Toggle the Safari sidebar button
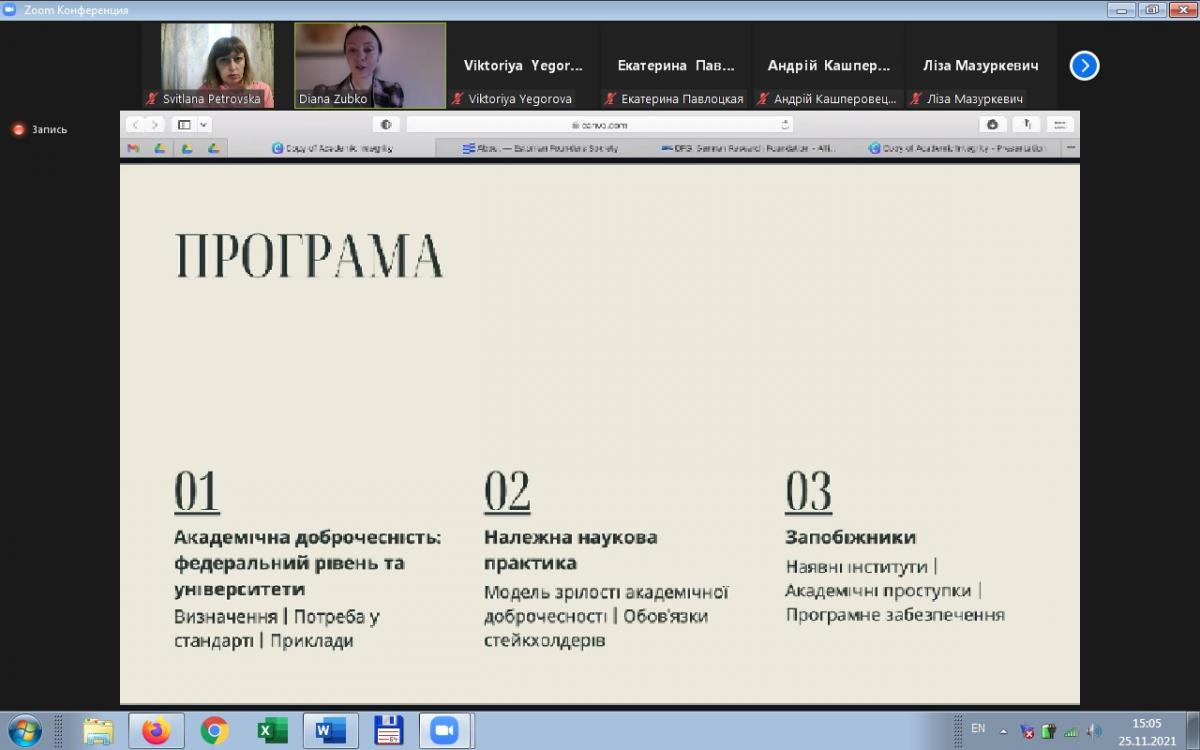1200x750 pixels. click(x=184, y=125)
